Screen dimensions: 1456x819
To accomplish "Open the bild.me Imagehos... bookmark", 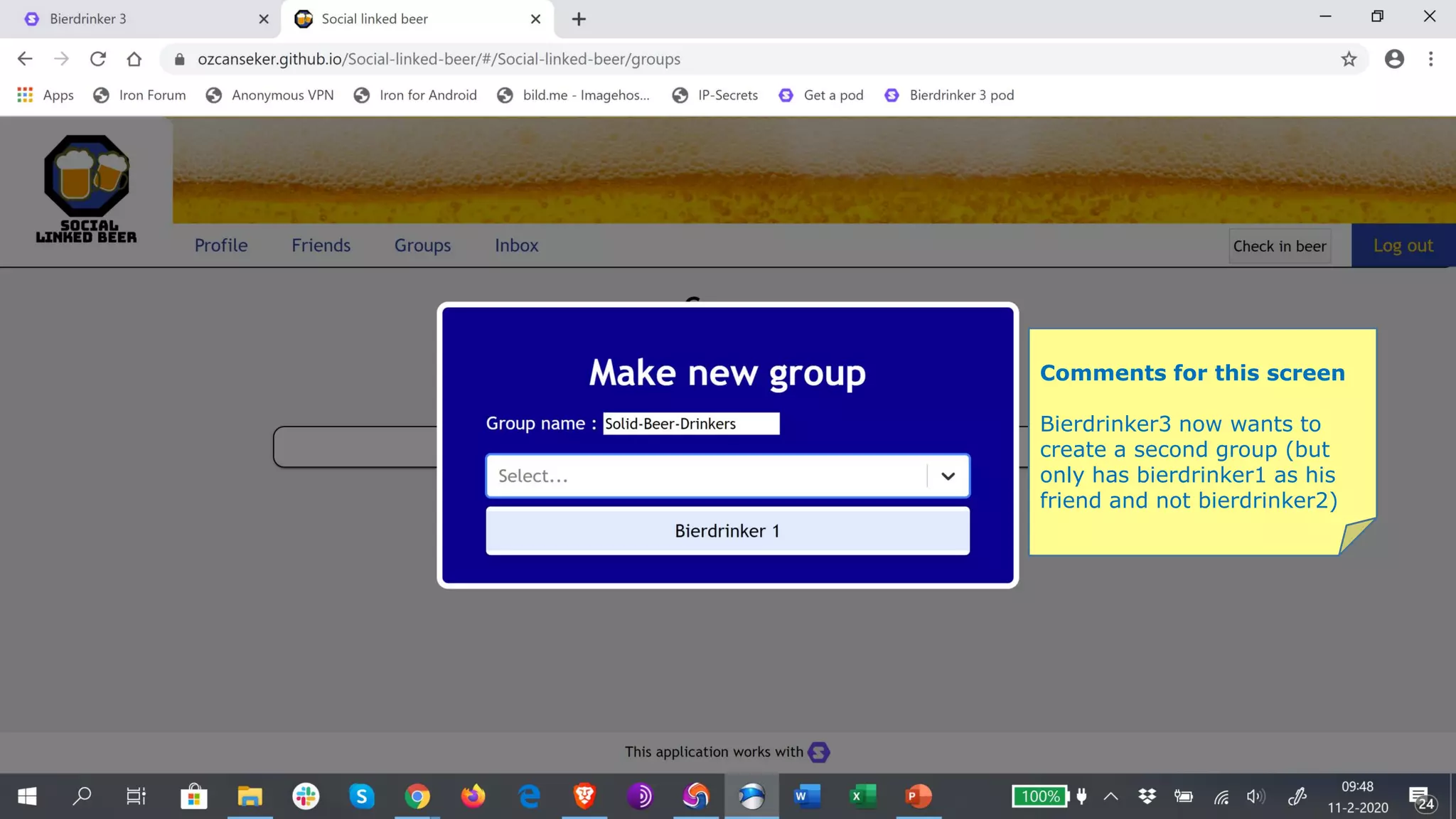I will point(573,95).
